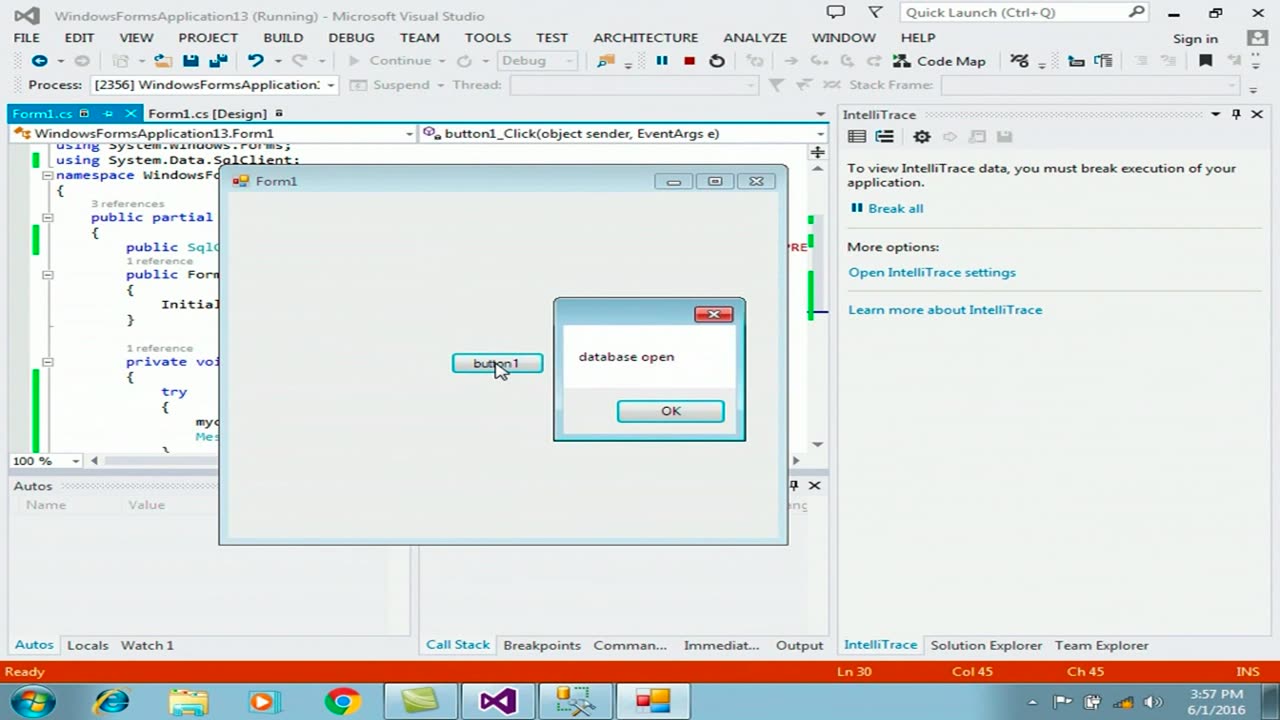Click the notifications filter funnel icon
The width and height of the screenshot is (1280, 720).
875,13
